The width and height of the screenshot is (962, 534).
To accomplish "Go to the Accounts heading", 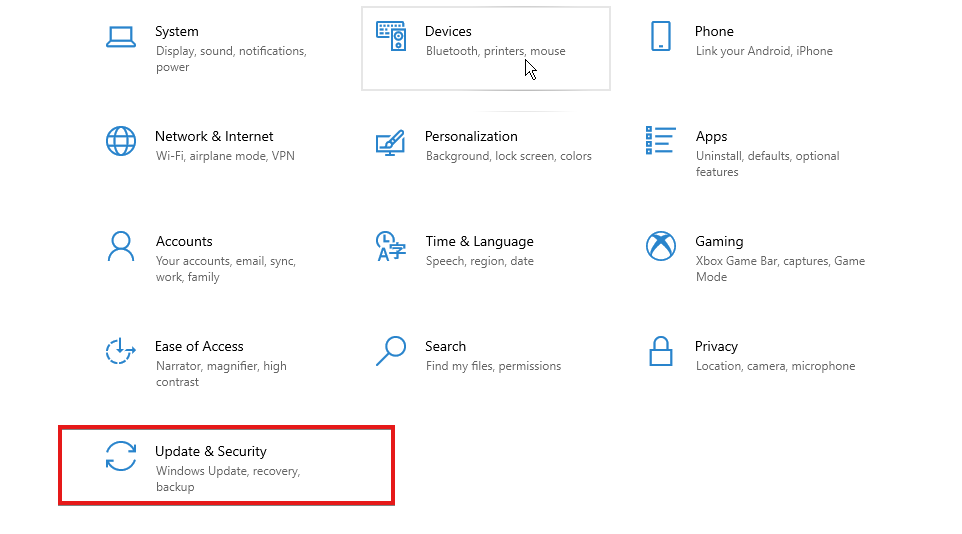I will (x=184, y=241).
